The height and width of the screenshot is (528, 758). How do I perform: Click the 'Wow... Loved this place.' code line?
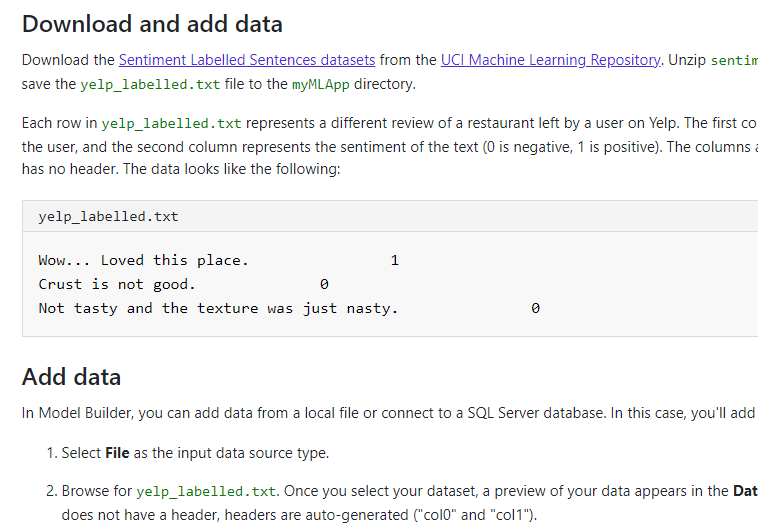[143, 260]
